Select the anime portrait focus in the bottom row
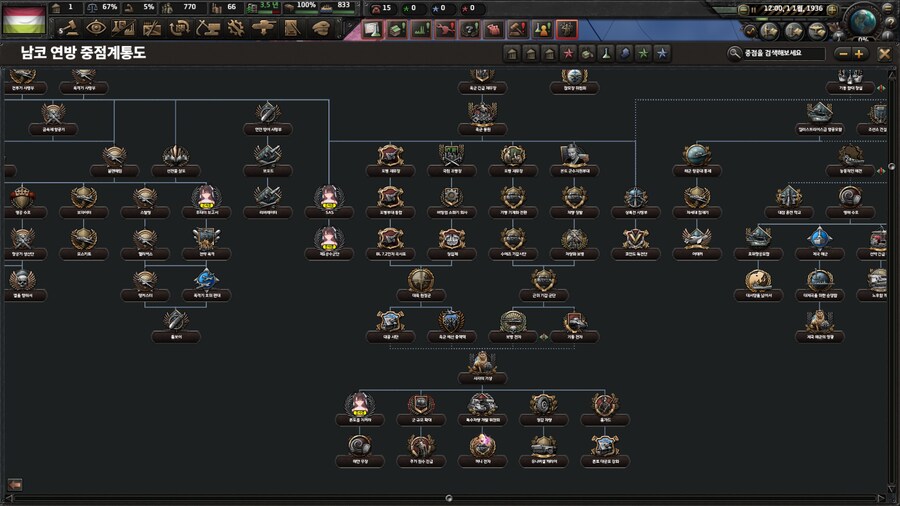 click(359, 404)
